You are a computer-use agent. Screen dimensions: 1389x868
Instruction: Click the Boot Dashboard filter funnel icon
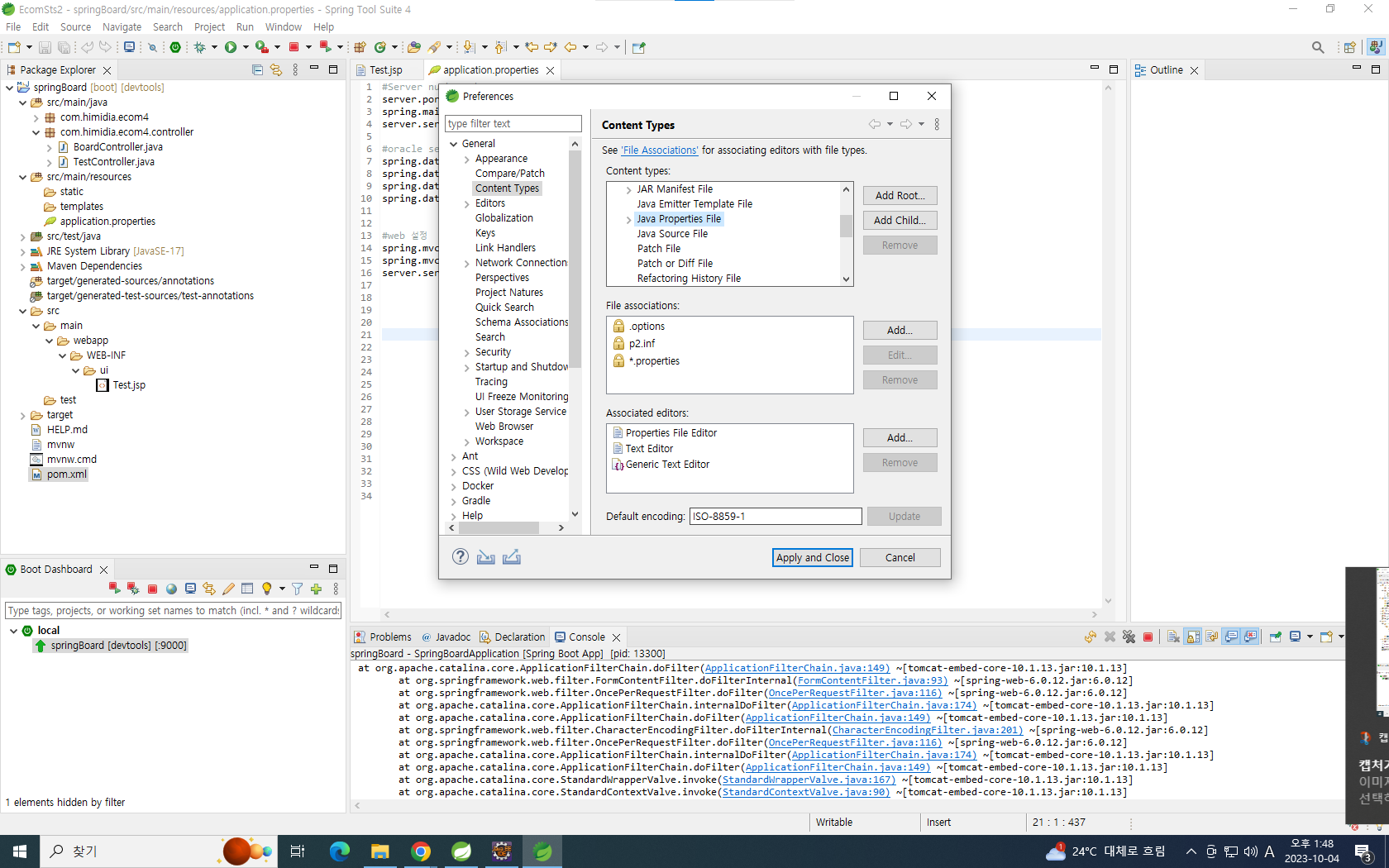tap(297, 589)
